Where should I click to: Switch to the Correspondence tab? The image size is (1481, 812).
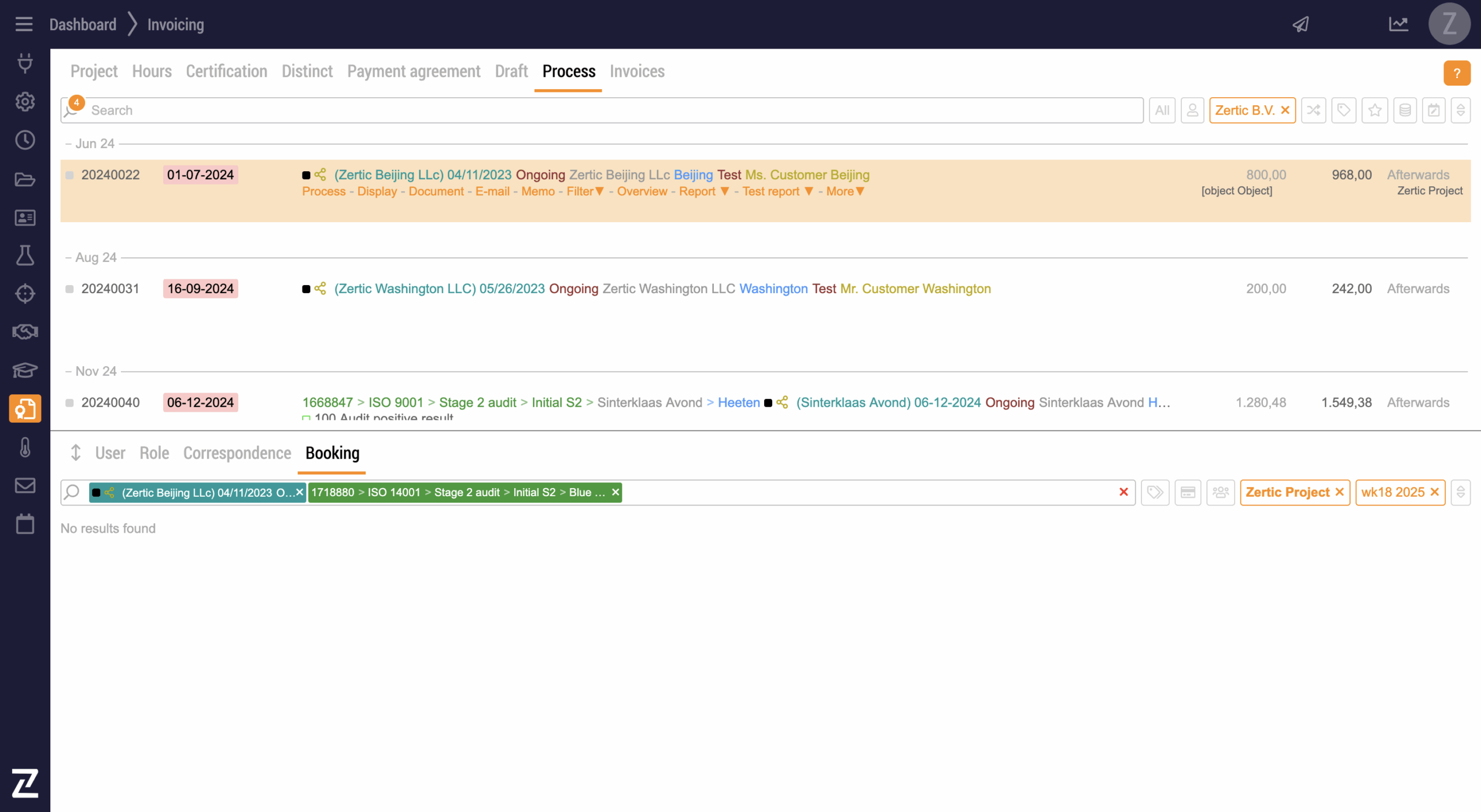[x=237, y=453]
